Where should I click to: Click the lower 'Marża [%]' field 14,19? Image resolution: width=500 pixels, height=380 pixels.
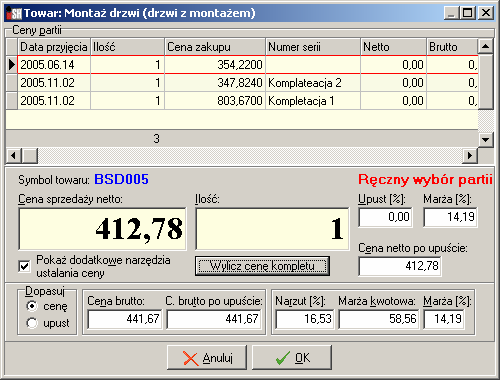(444, 319)
